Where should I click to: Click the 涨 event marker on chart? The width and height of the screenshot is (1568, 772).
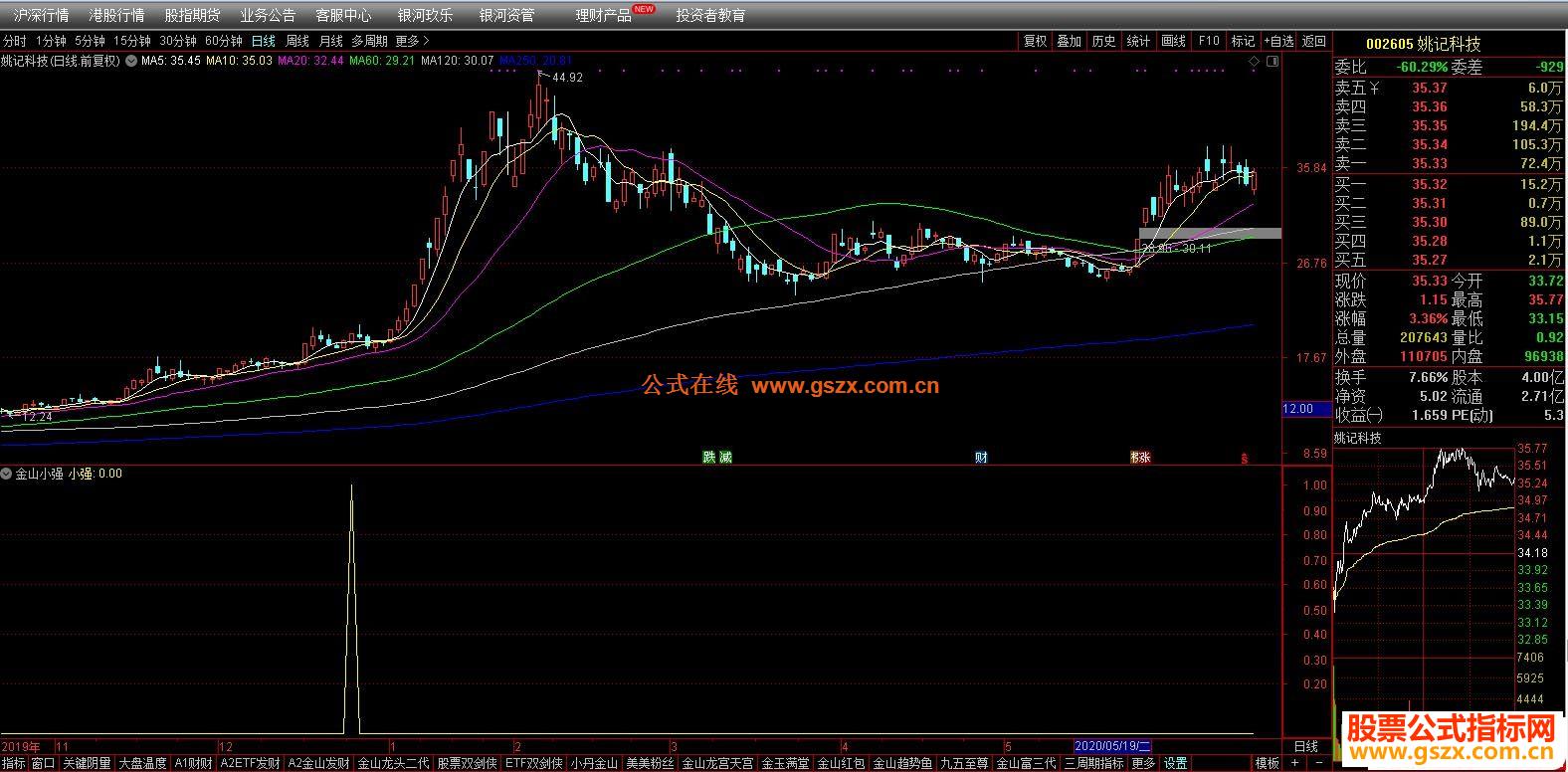pyautogui.click(x=1144, y=458)
